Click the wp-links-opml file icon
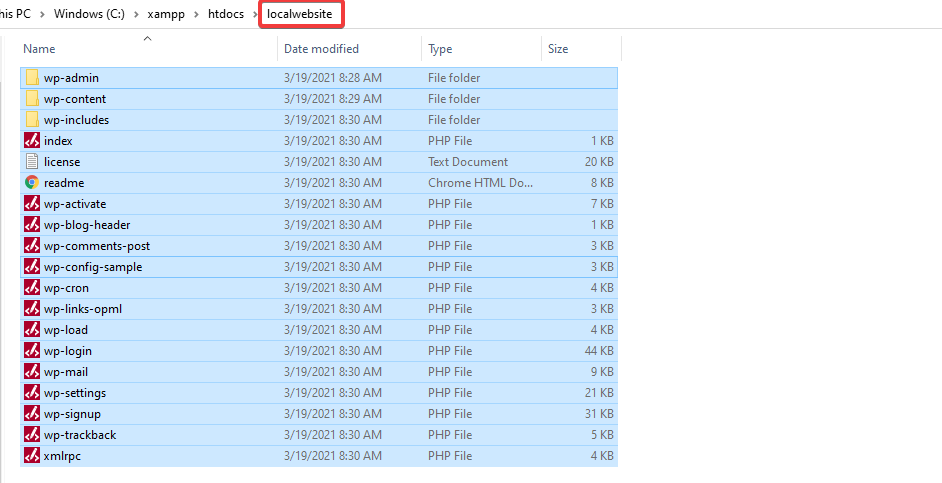942x483 pixels. coord(32,309)
